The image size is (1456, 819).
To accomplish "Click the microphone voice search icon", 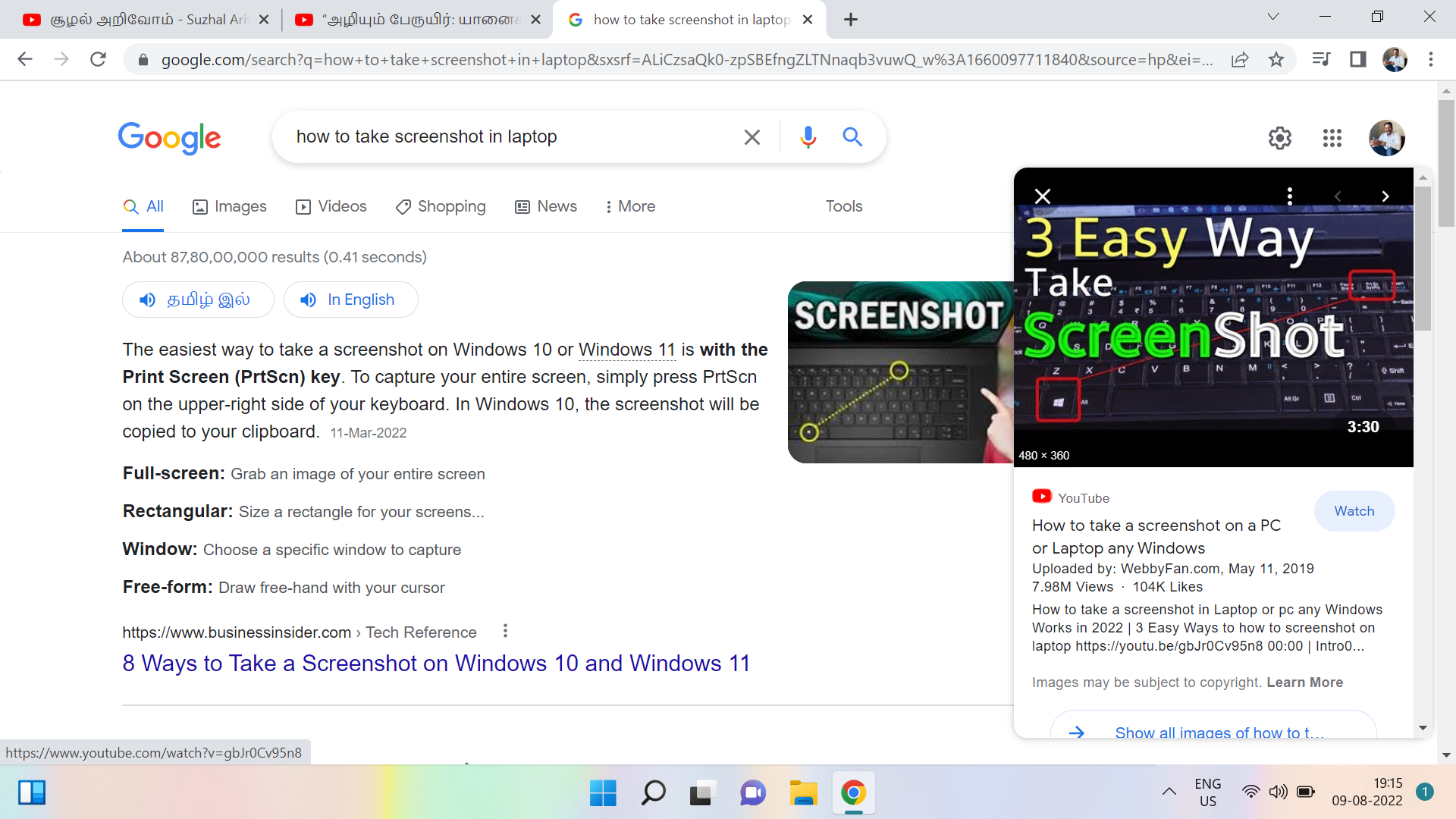I will (808, 137).
